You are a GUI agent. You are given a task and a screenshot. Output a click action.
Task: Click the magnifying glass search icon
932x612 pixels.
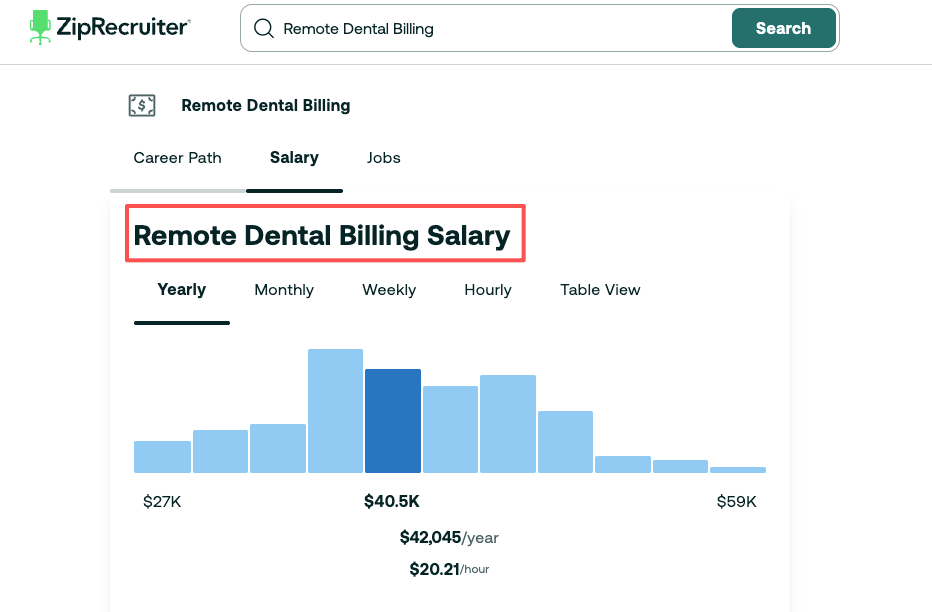tap(263, 28)
